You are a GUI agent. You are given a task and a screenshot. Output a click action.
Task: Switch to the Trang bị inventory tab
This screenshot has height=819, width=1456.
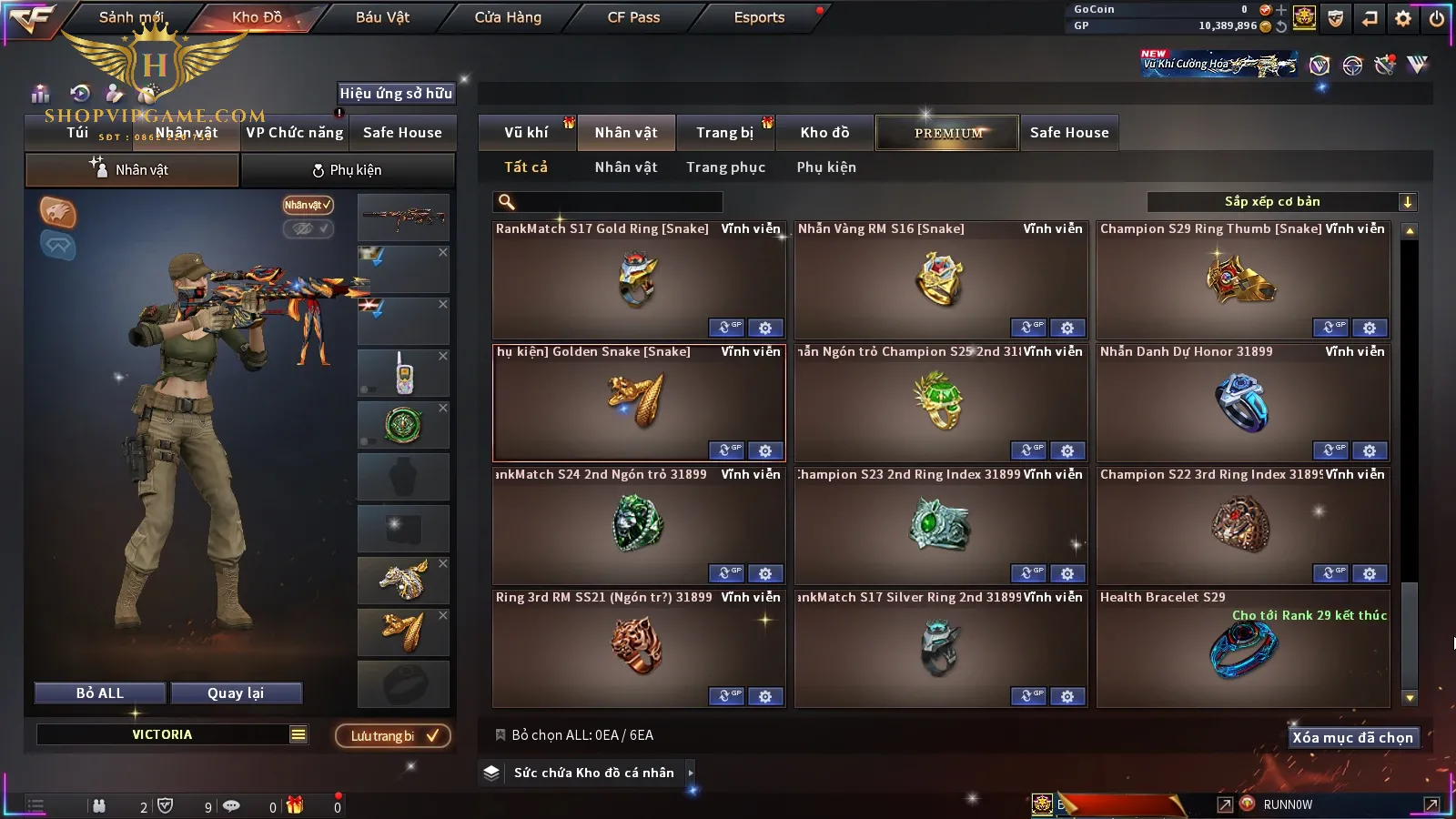coord(725,133)
